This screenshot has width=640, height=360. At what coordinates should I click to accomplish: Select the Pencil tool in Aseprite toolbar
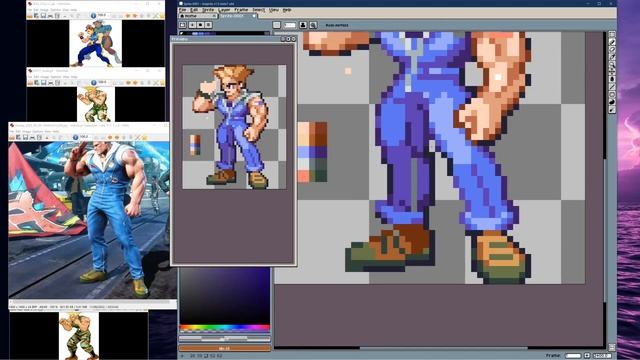612,42
